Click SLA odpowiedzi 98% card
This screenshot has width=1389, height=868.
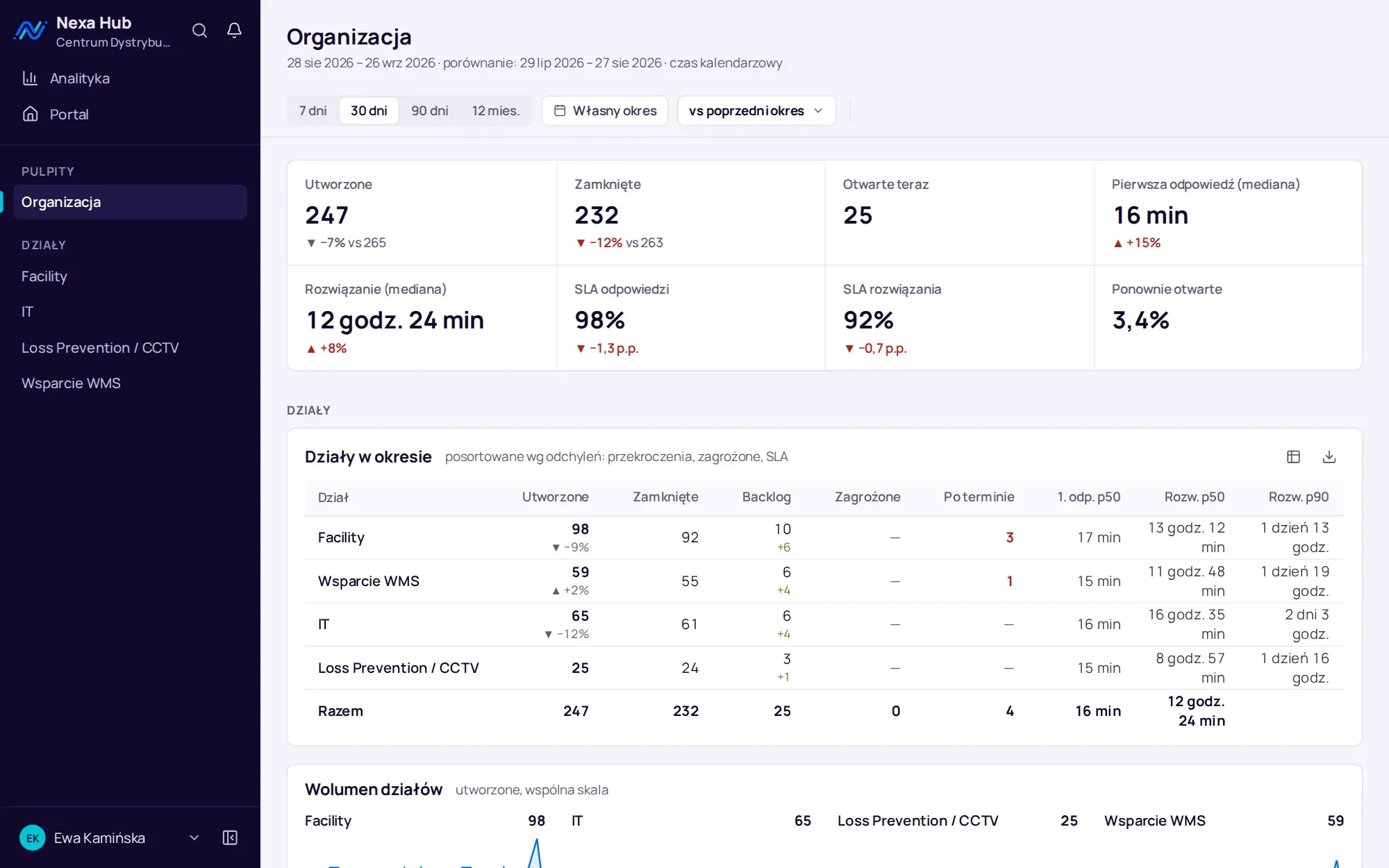point(691,318)
